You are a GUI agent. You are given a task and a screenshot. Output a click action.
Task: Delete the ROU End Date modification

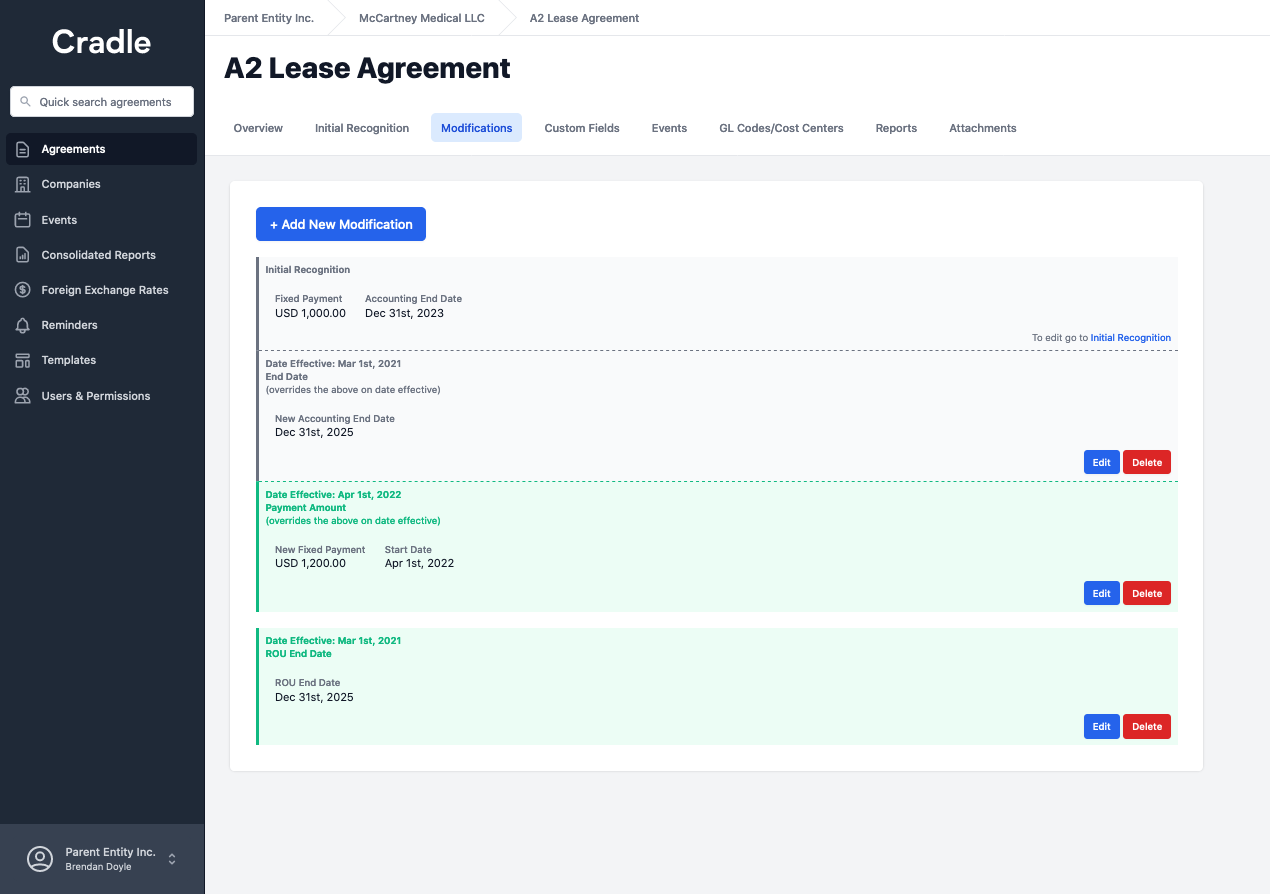(x=1146, y=726)
